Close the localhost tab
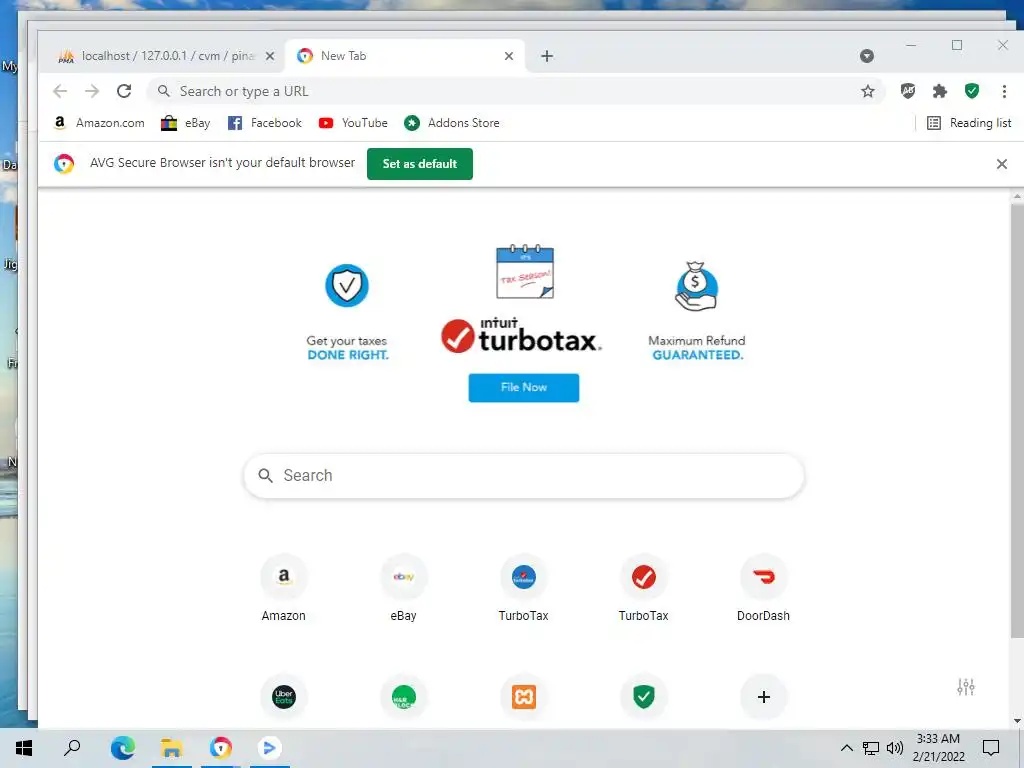The width and height of the screenshot is (1024, 768). point(270,56)
